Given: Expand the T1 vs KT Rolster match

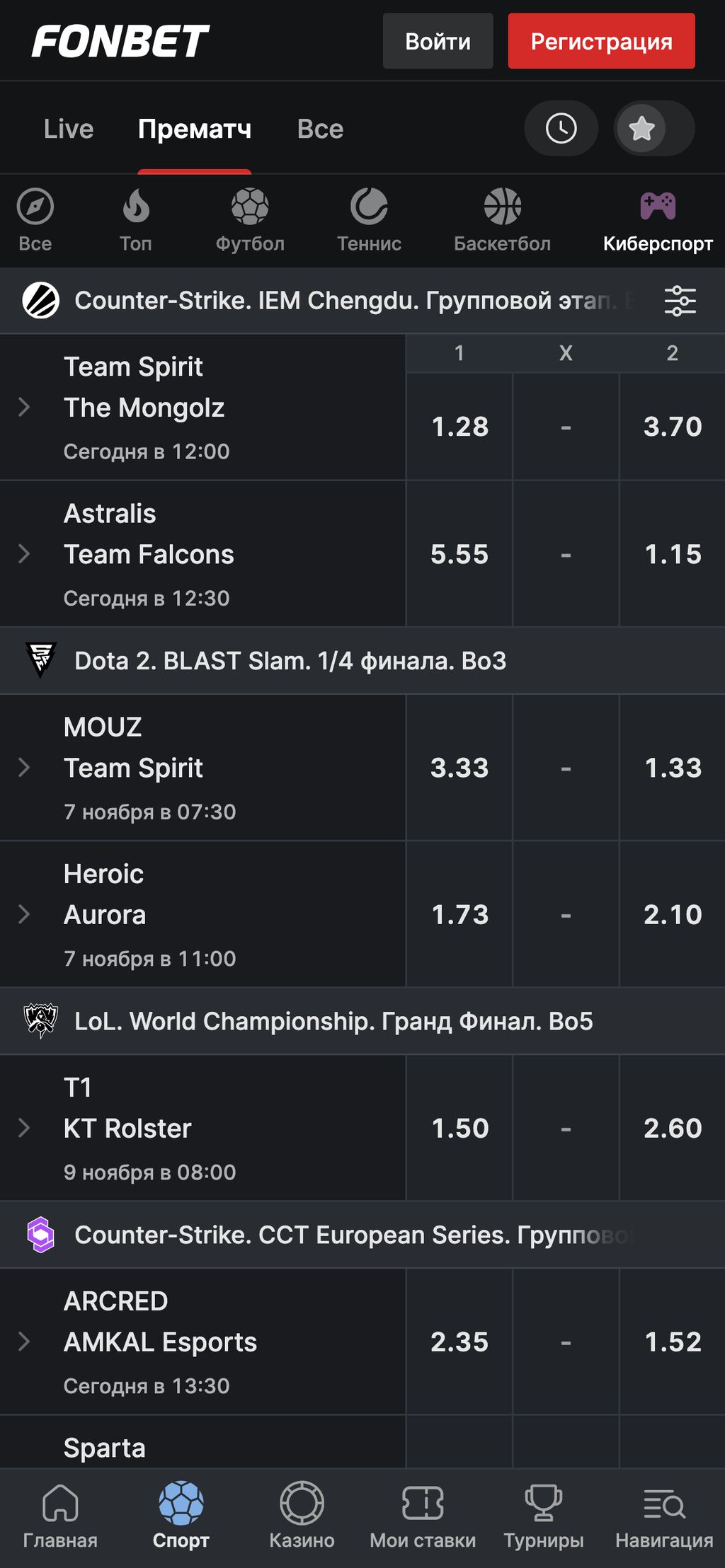Looking at the screenshot, I should coord(24,1128).
